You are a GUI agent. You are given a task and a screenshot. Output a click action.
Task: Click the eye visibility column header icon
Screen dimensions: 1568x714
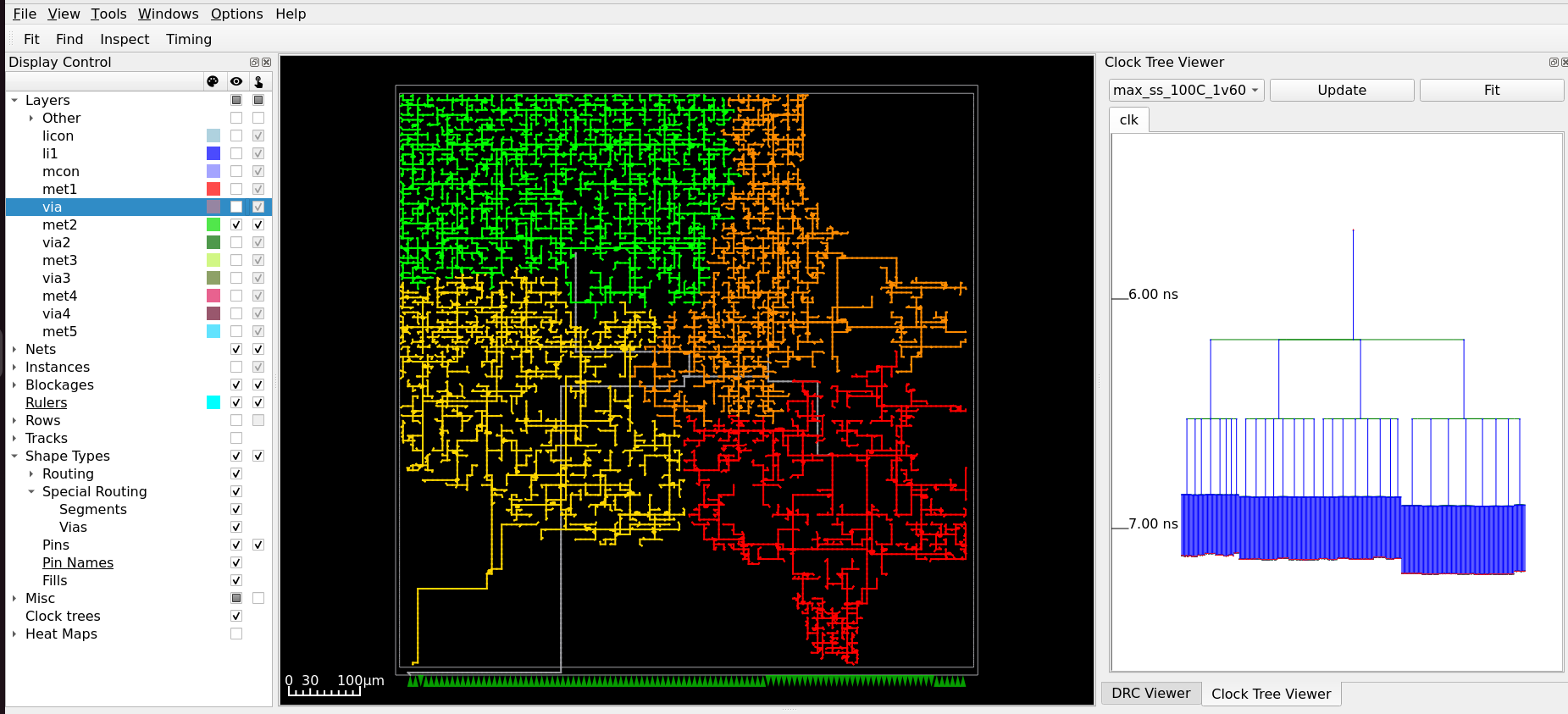tap(236, 81)
